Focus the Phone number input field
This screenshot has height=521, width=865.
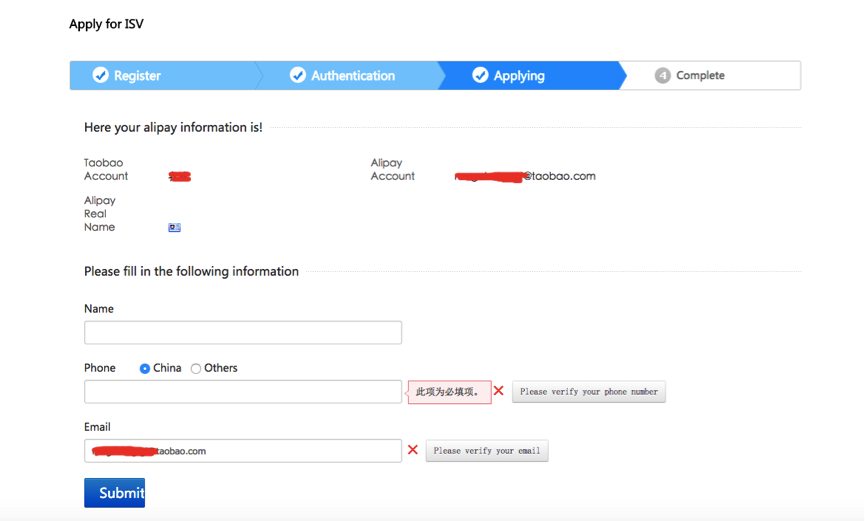point(243,392)
